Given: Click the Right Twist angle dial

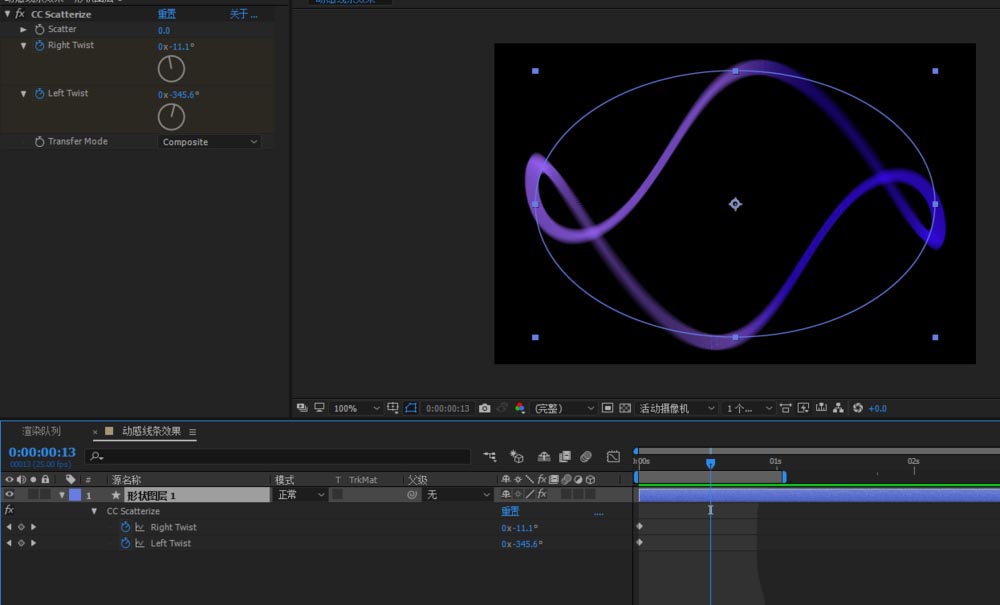Looking at the screenshot, I should (x=171, y=69).
